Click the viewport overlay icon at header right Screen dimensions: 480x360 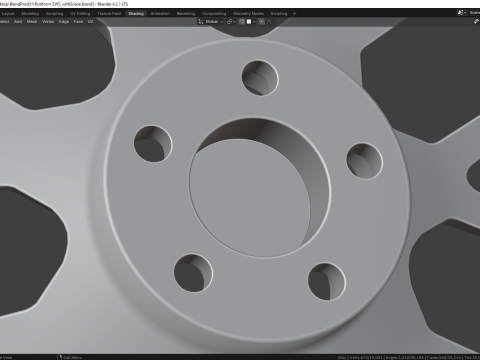pos(476,22)
